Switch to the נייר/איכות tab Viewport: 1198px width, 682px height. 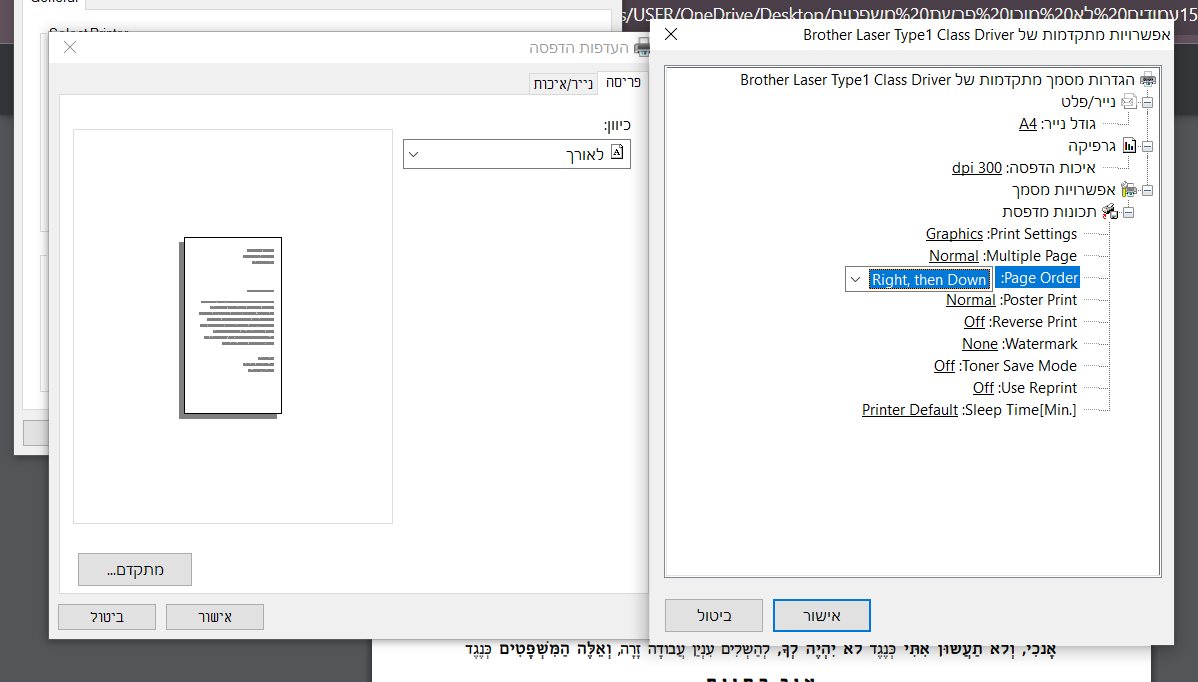(x=563, y=83)
